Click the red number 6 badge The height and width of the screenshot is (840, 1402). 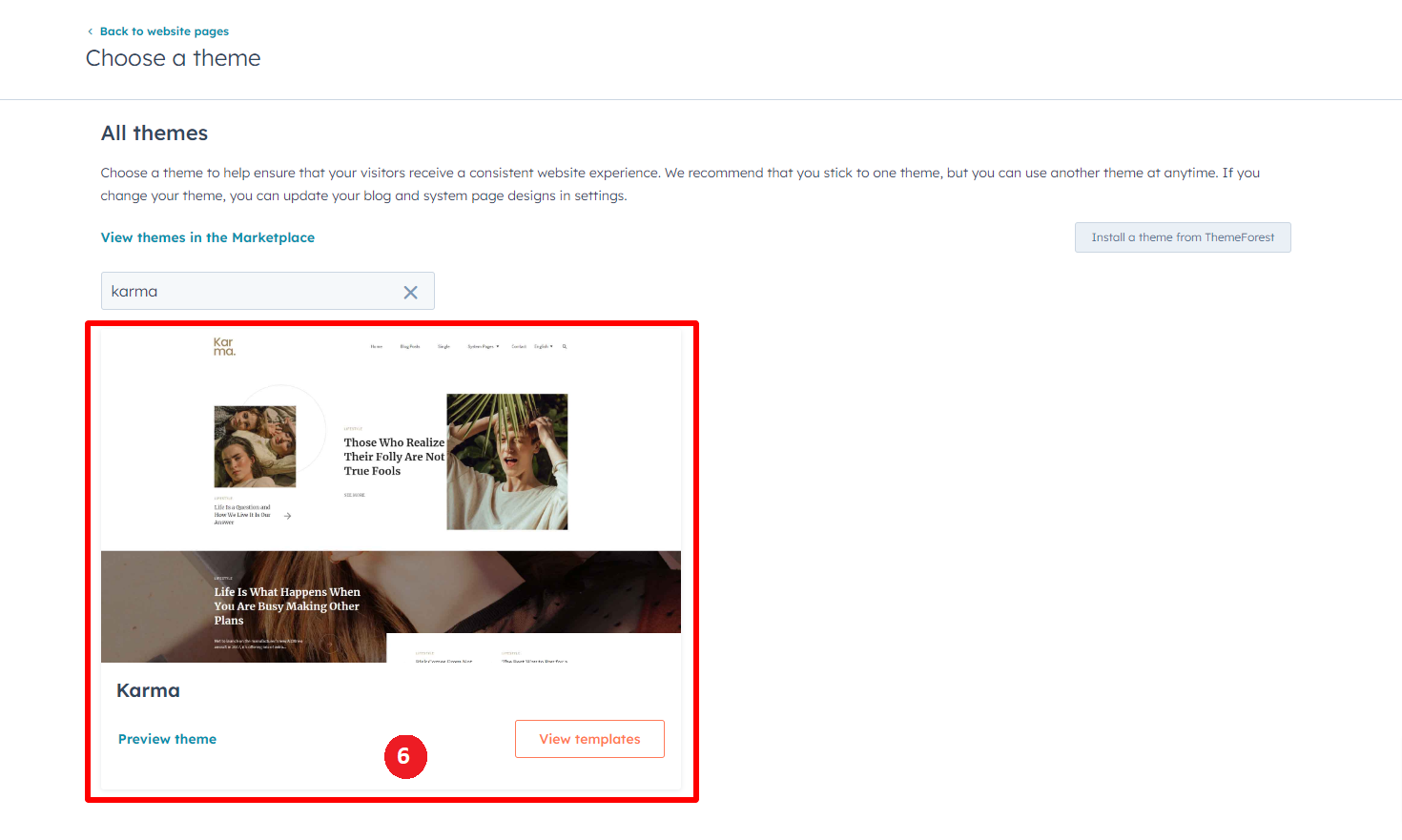[x=405, y=756]
